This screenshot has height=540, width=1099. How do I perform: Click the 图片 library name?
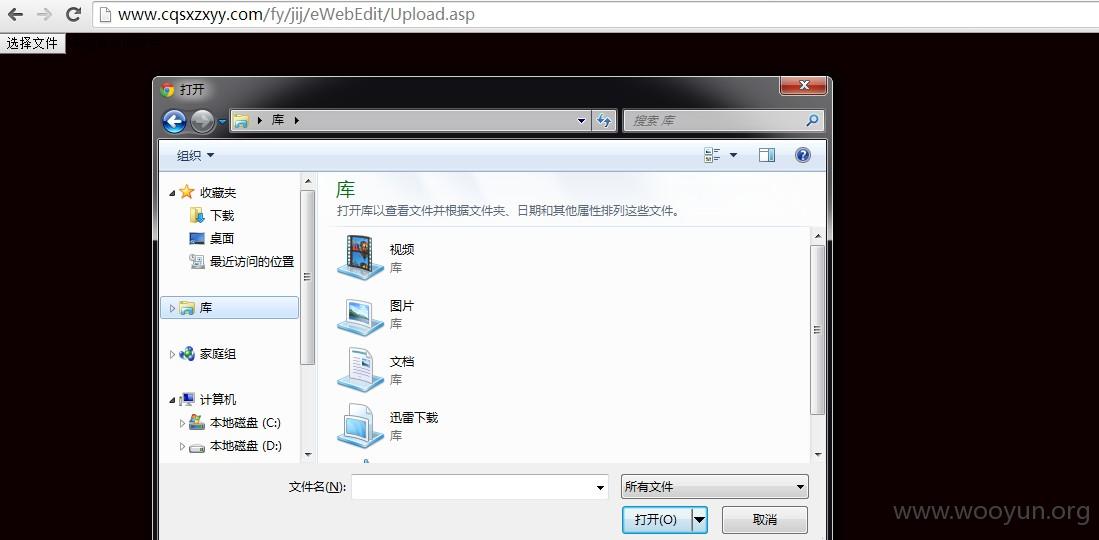click(x=402, y=306)
